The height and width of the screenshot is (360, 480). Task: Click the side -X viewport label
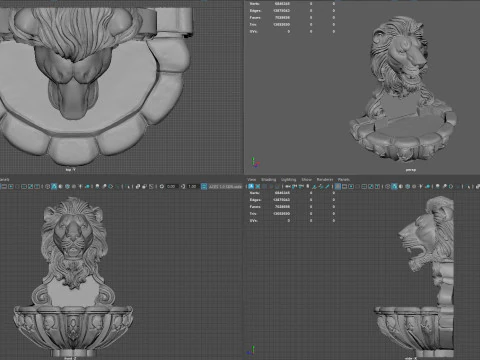point(411,358)
